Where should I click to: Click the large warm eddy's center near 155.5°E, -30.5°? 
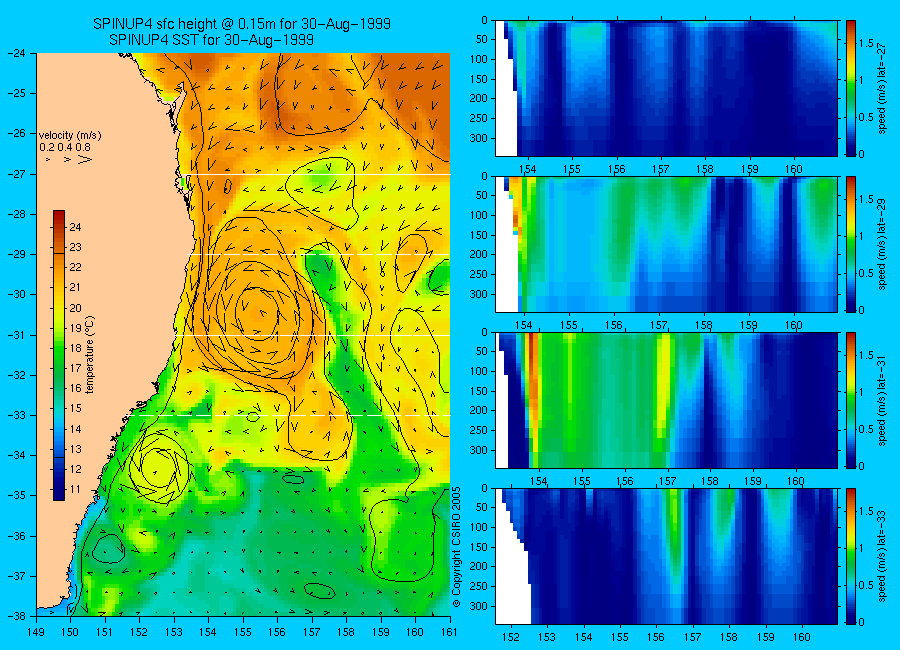pos(259,314)
